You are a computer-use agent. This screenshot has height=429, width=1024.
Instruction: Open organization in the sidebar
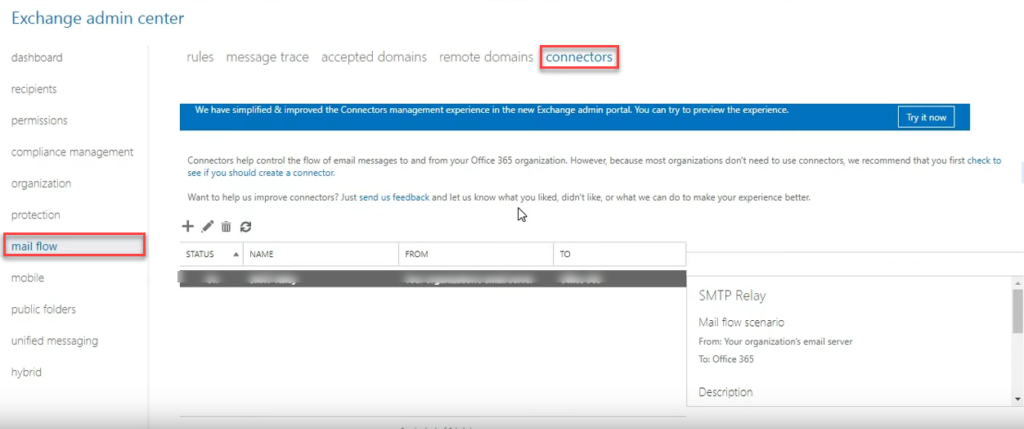41,183
